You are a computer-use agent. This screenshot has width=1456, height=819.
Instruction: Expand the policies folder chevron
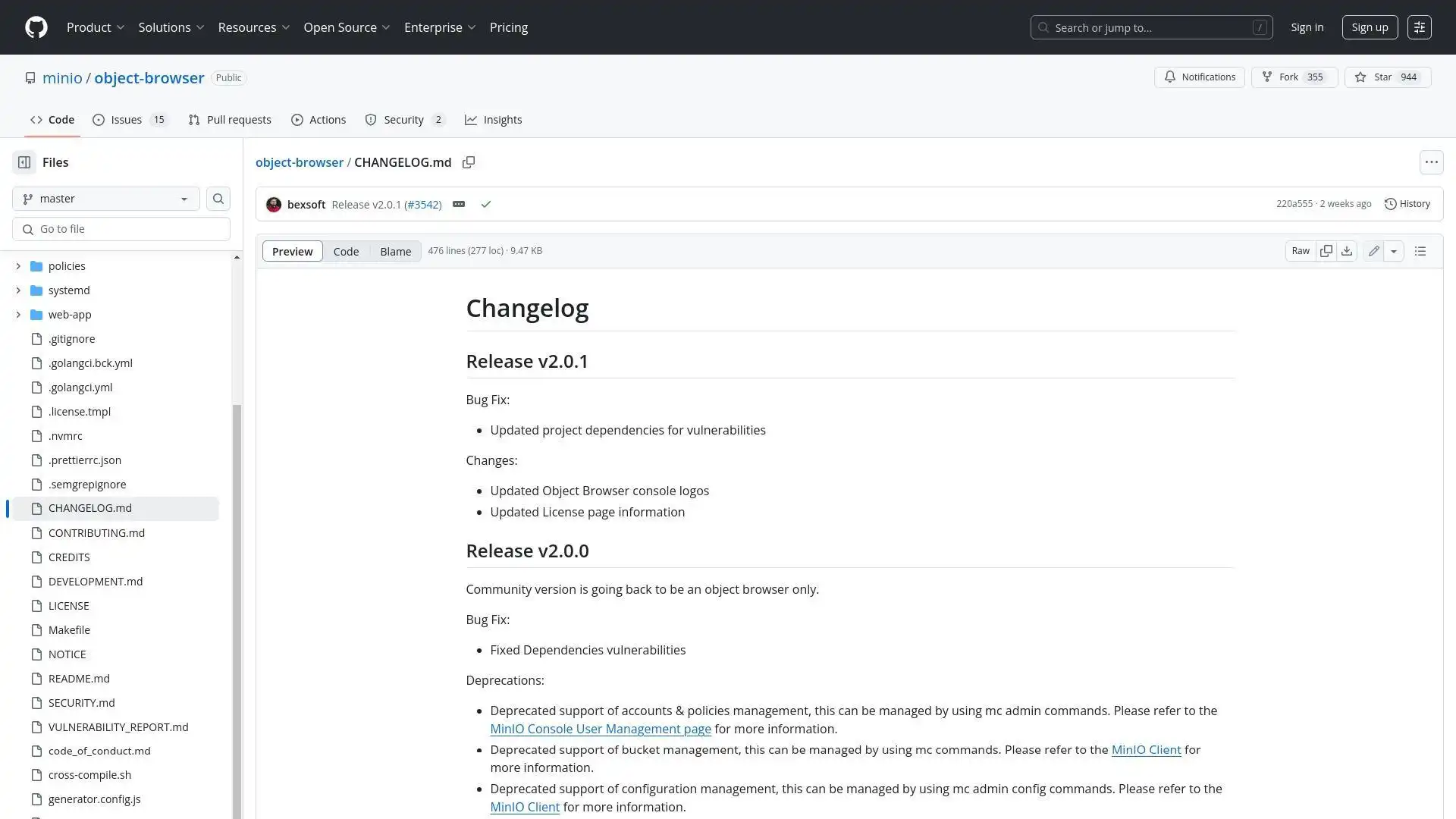[18, 266]
